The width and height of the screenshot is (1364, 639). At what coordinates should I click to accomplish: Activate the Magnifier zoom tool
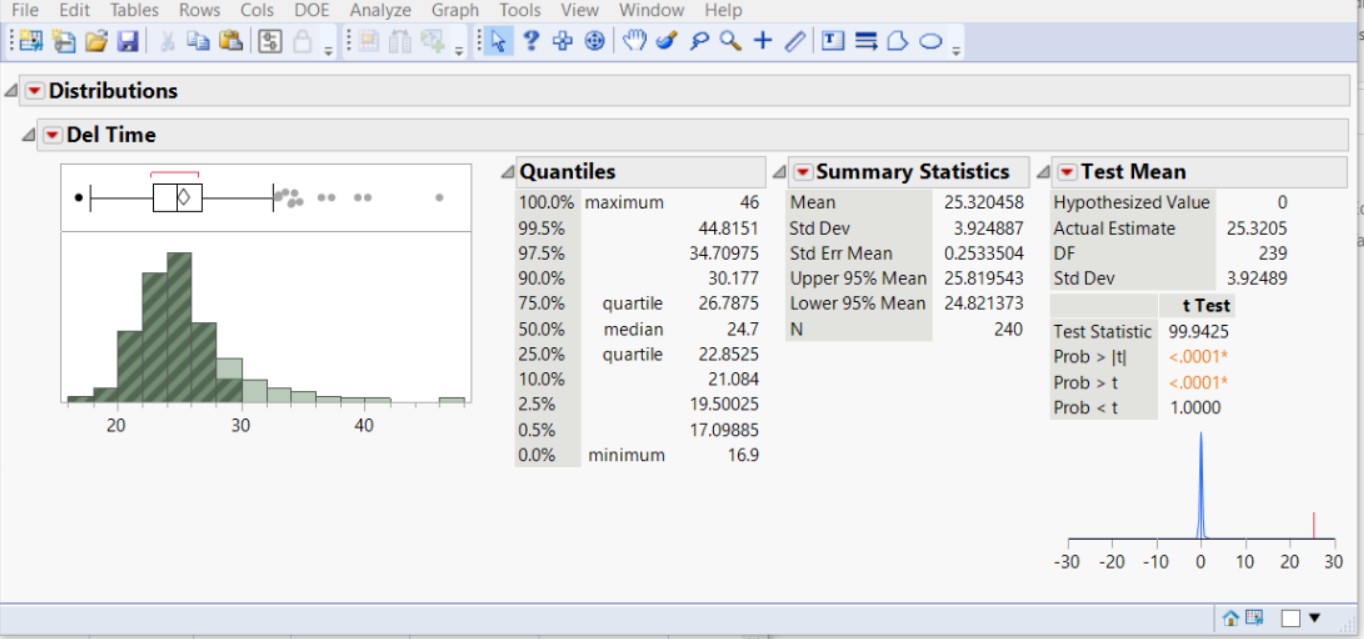coord(731,41)
